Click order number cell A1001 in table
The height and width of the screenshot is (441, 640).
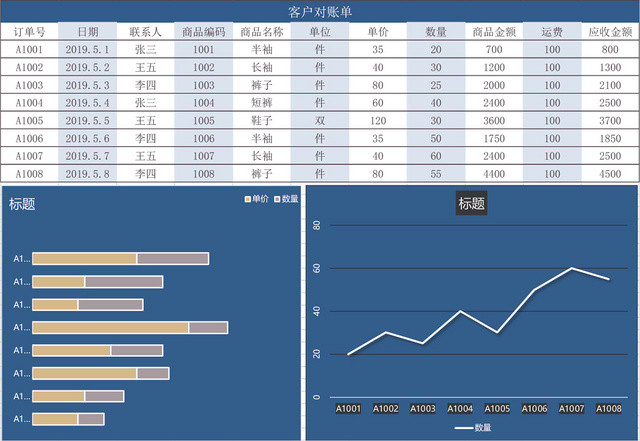pyautogui.click(x=29, y=49)
